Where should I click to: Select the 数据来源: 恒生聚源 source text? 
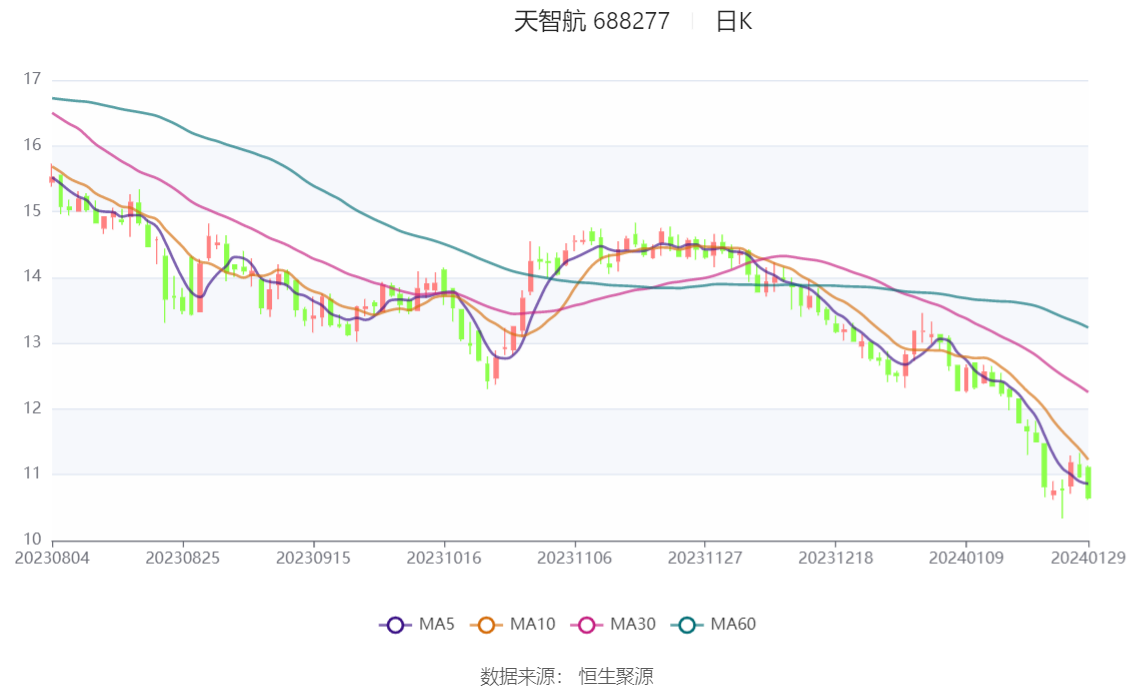(x=567, y=677)
